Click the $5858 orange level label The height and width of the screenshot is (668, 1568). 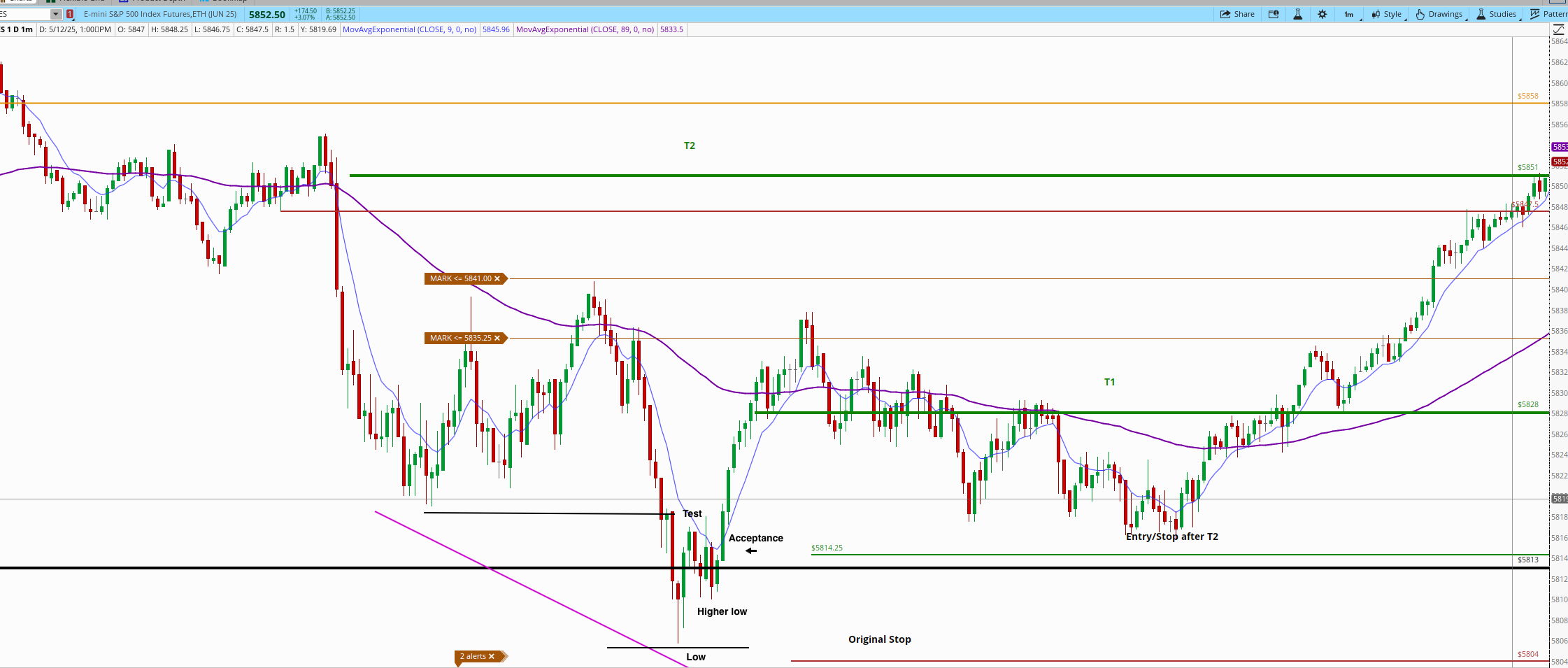tap(1528, 96)
